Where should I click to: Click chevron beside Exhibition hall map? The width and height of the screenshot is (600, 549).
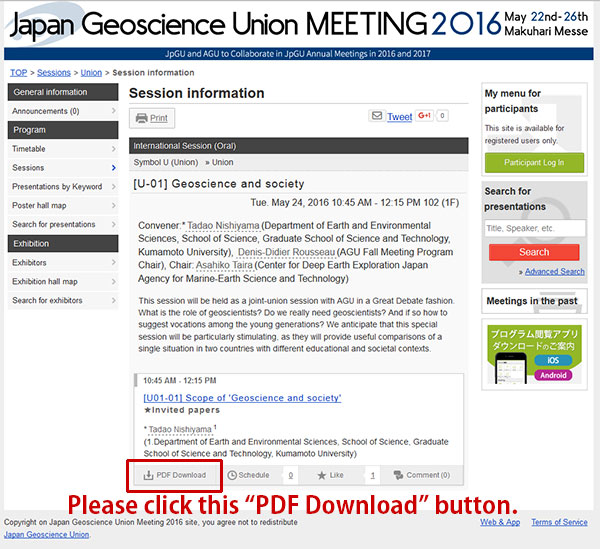coord(114,282)
